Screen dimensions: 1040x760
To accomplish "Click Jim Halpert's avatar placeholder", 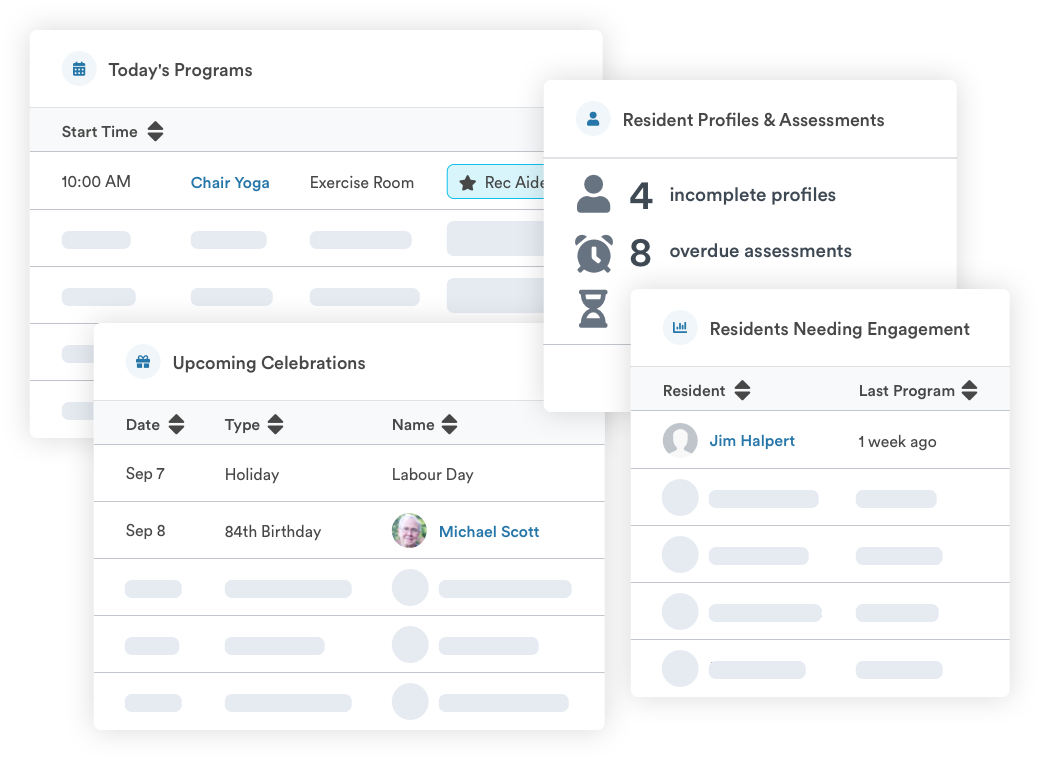I will [x=680, y=440].
